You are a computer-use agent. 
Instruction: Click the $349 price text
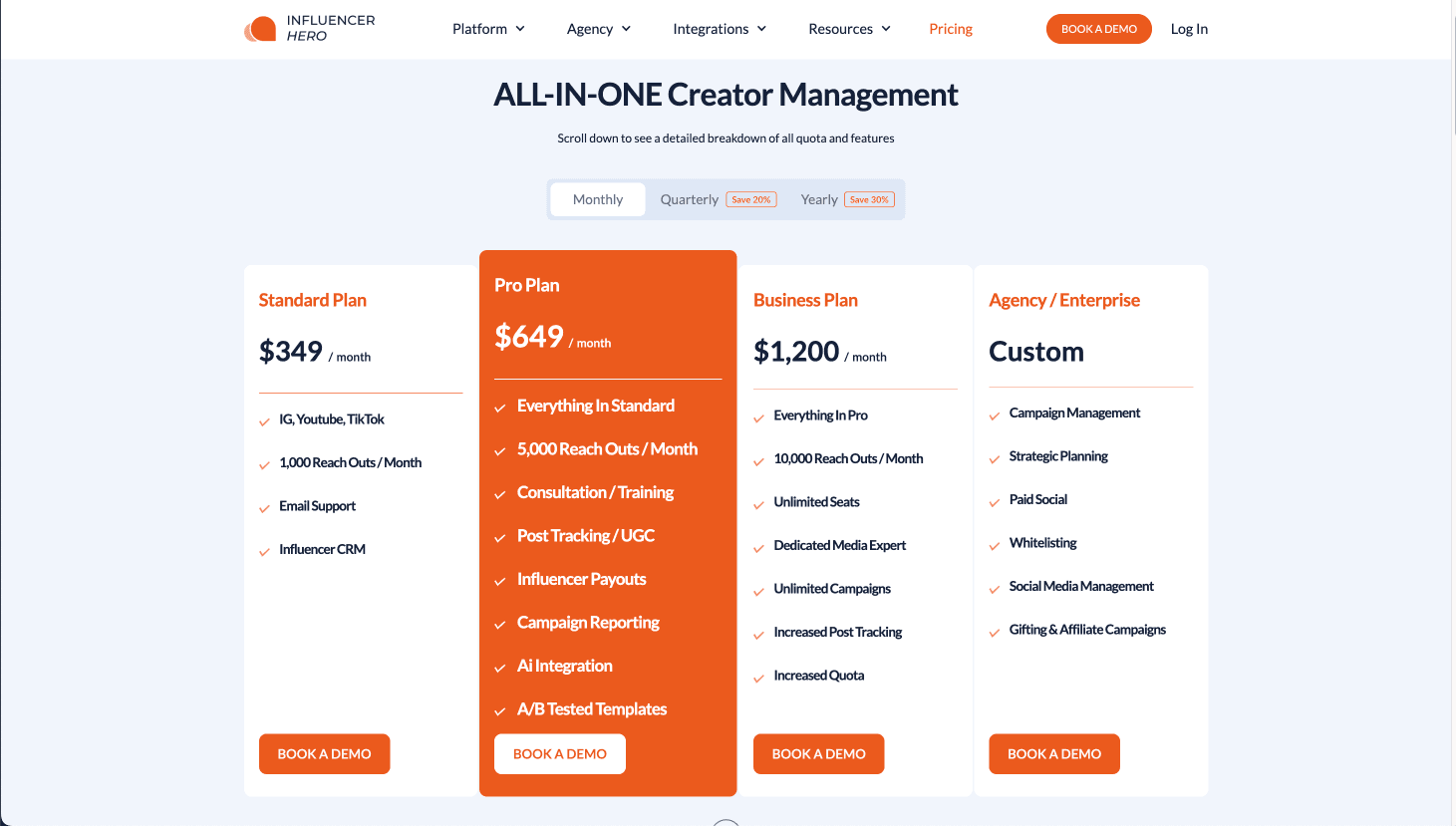click(x=291, y=351)
